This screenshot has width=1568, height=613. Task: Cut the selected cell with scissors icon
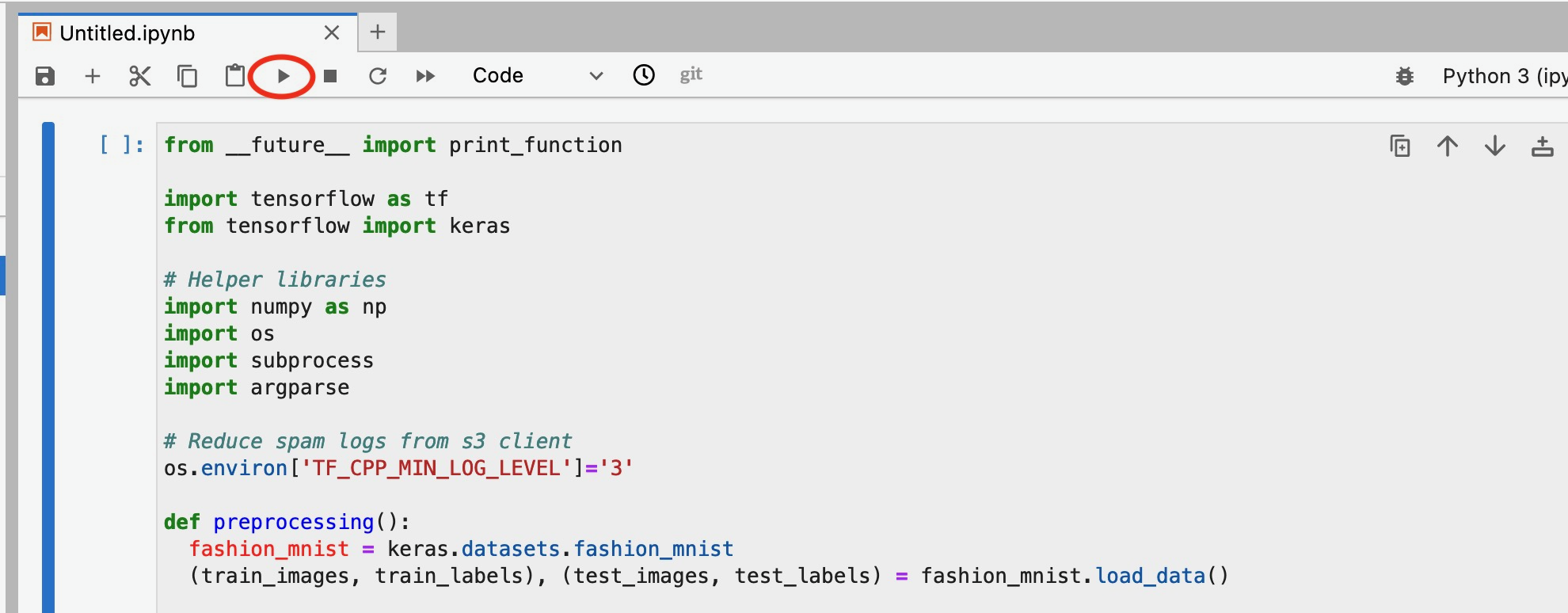[x=139, y=76]
